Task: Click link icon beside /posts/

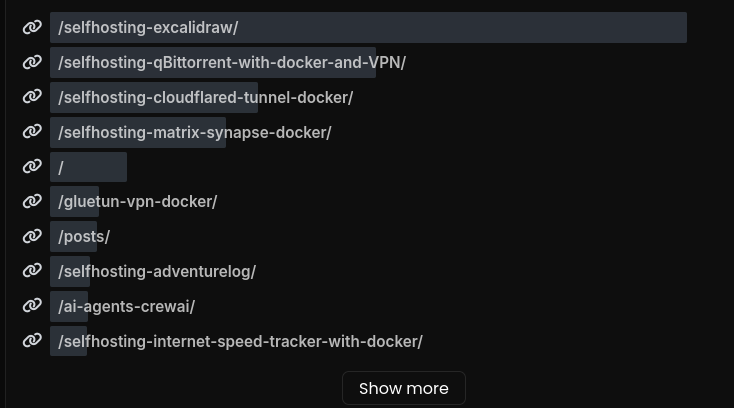Action: point(32,237)
